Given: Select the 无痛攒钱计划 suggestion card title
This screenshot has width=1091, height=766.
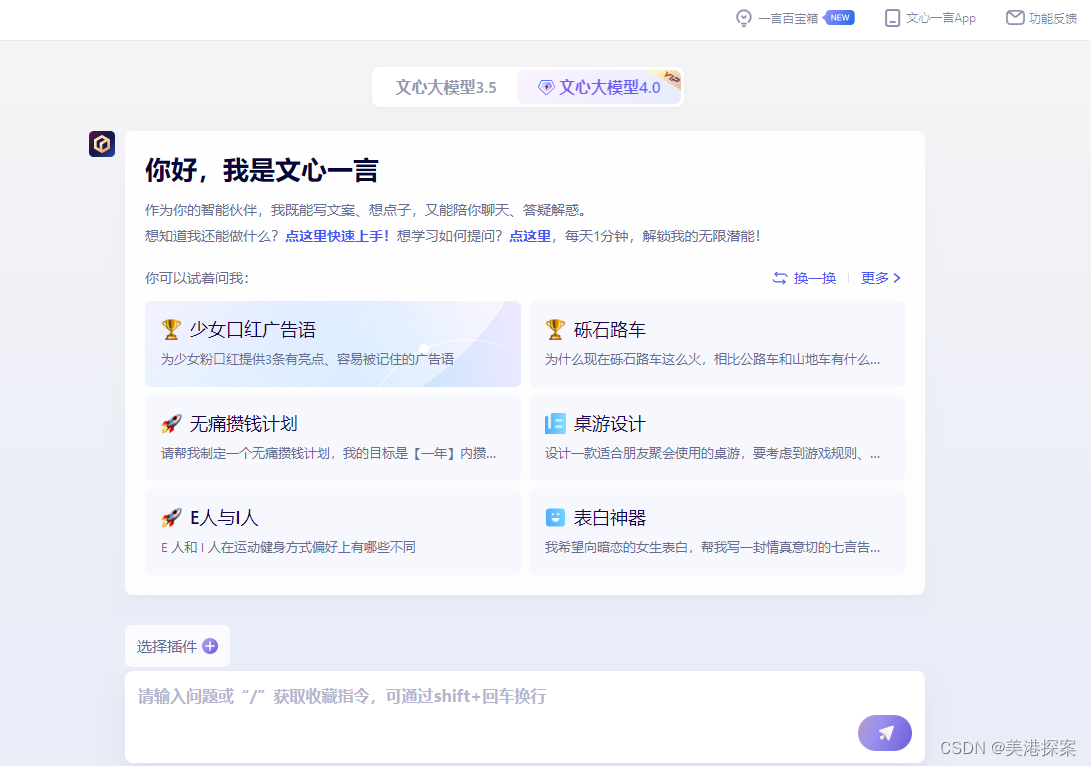Looking at the screenshot, I should pyautogui.click(x=244, y=423).
